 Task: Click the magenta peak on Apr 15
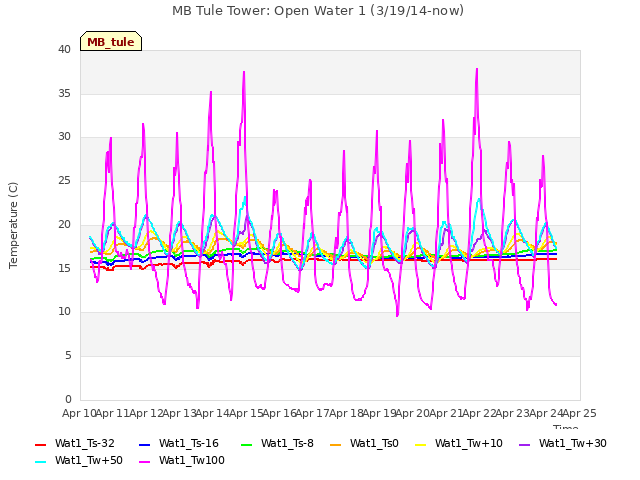(244, 72)
